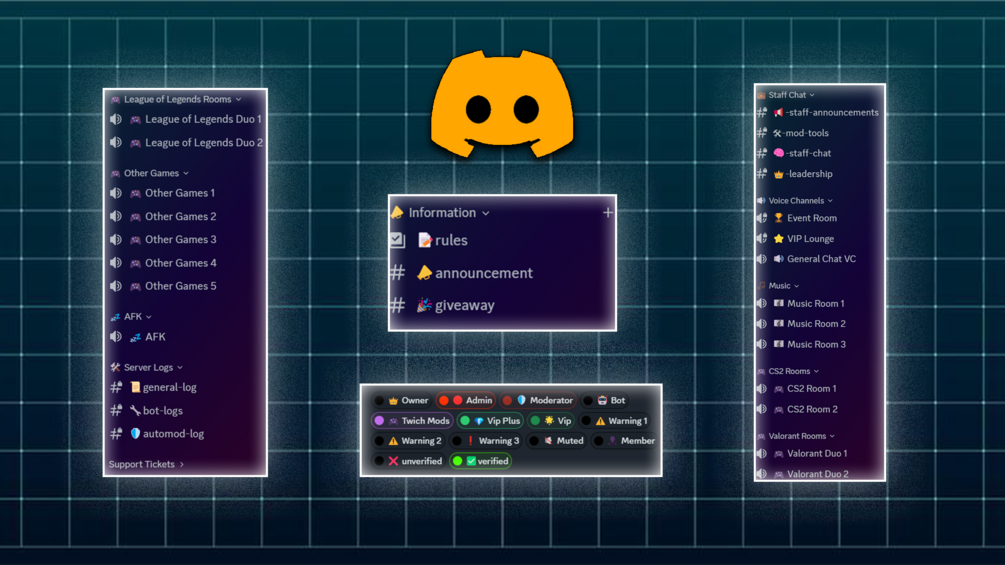Collapse the Server Logs category
Viewport: 1005px width, 565px height.
coord(147,367)
